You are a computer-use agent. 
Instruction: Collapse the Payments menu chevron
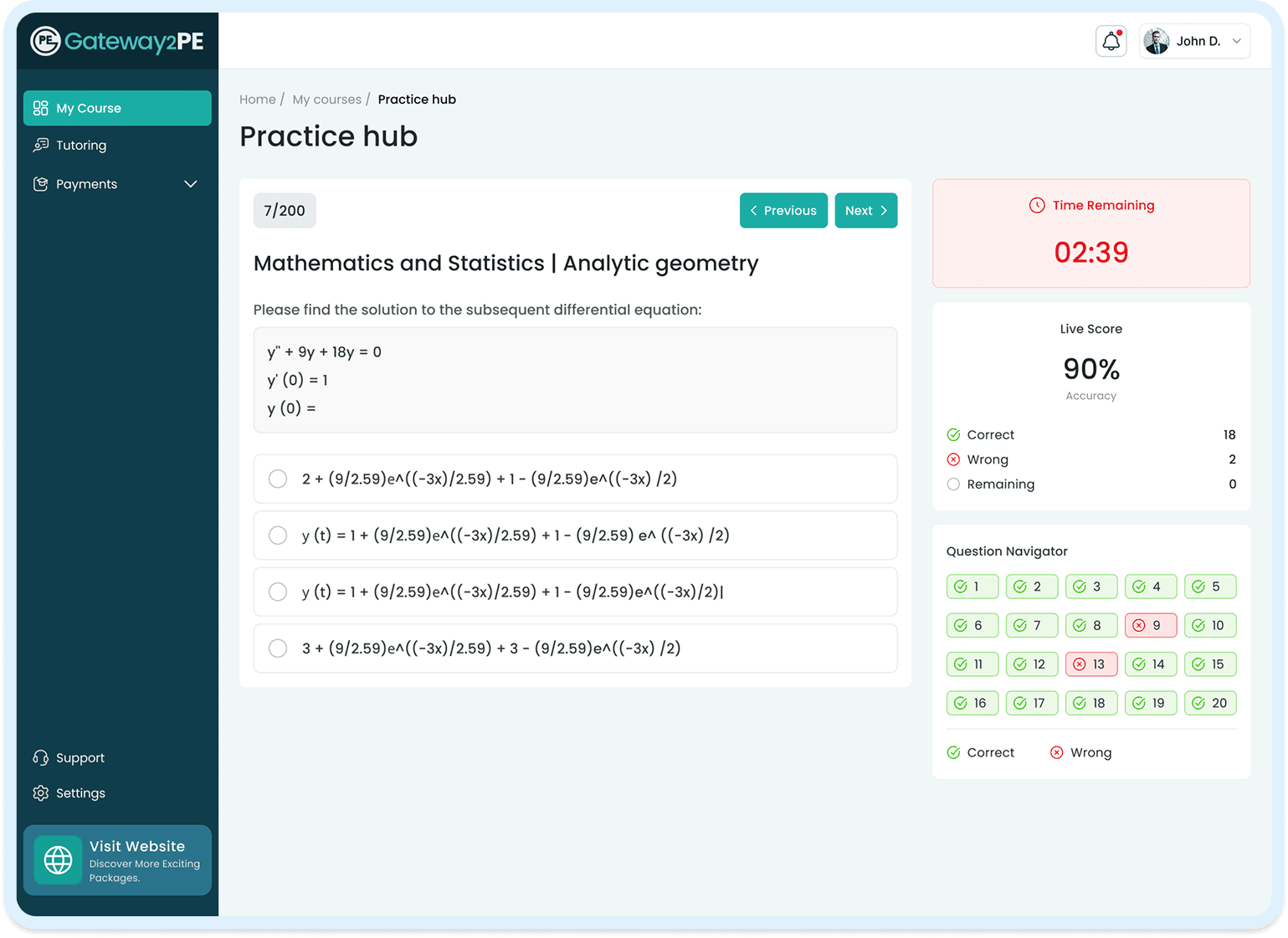[190, 184]
